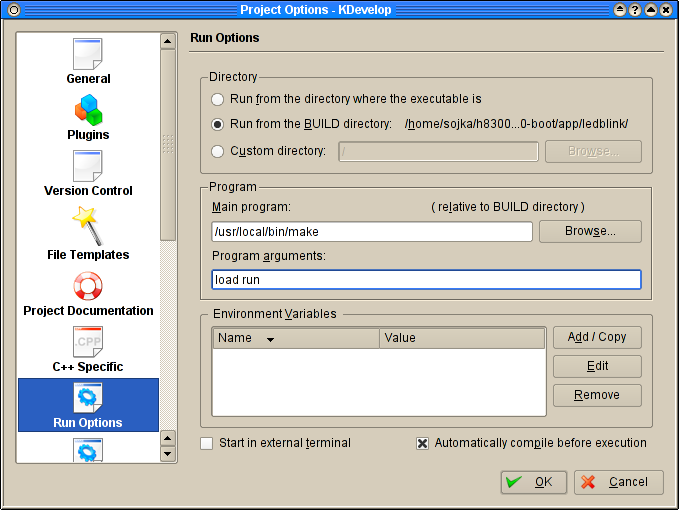
Task: Open the Plugins cubes icon
Action: [88, 110]
